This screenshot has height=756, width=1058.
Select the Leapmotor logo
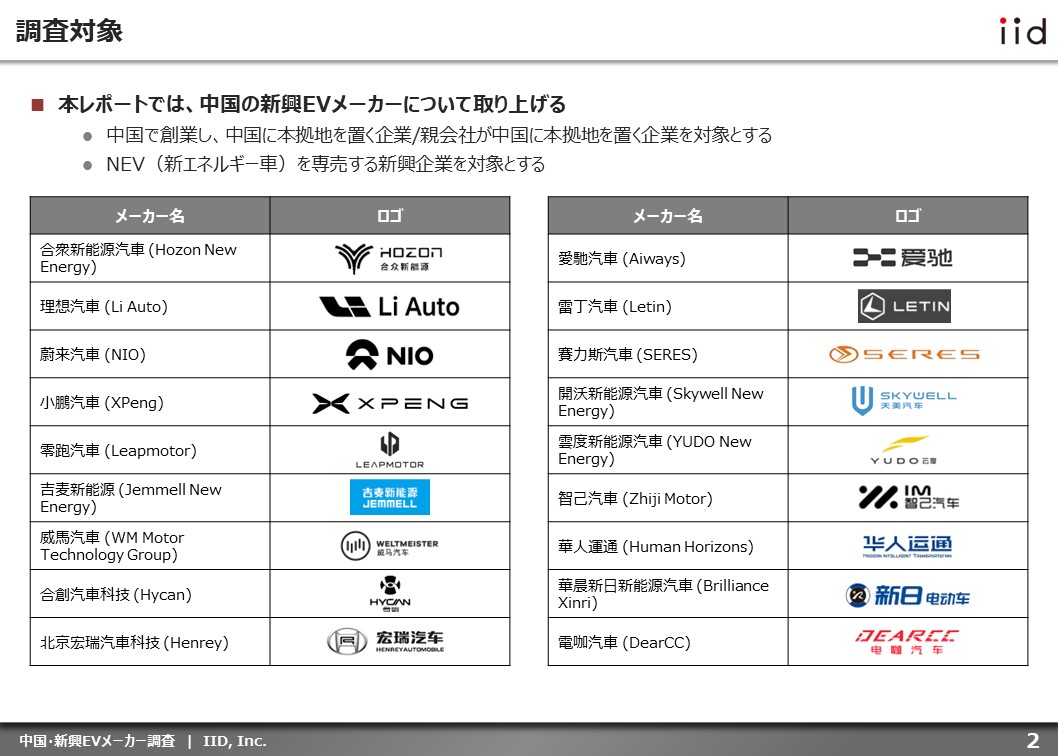click(x=389, y=450)
